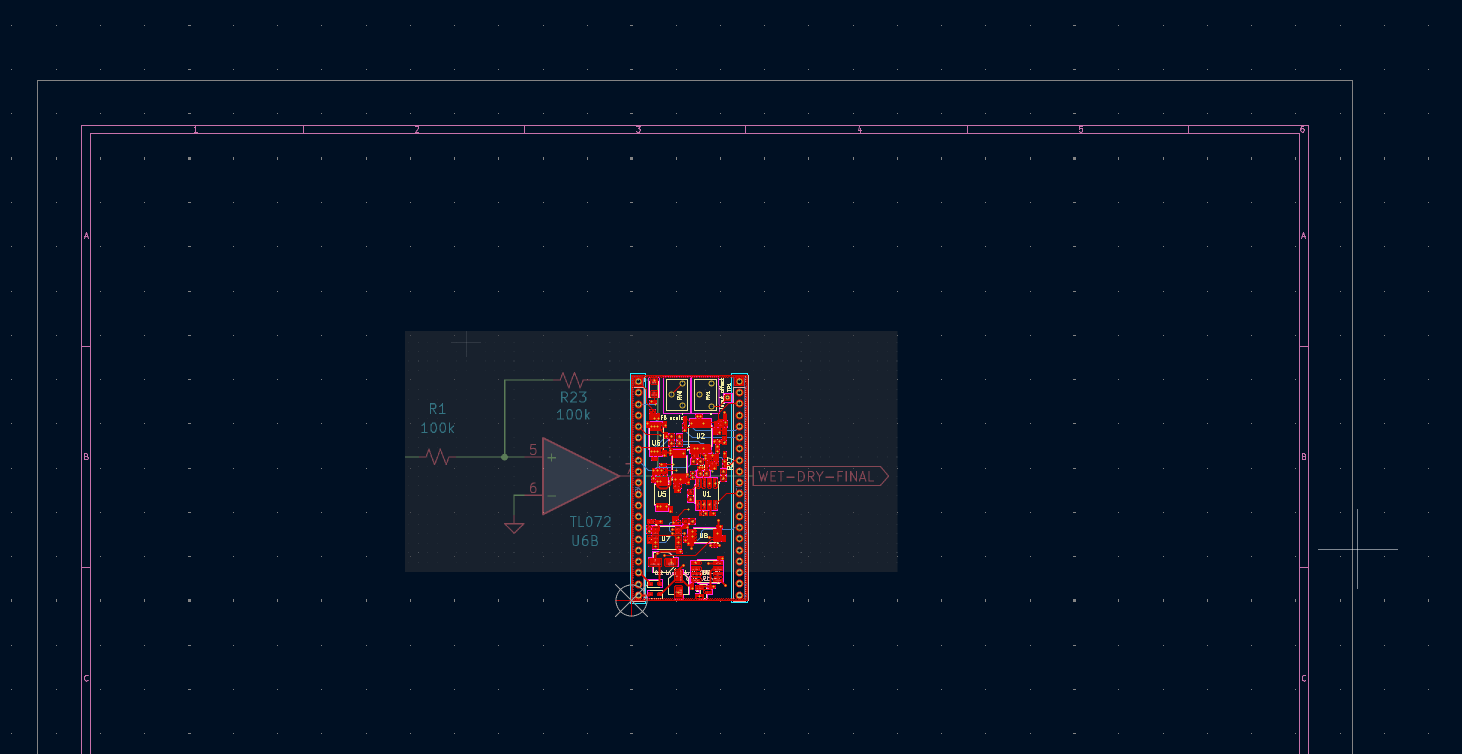Select the U5 footprint on the PCB
This screenshot has width=1462, height=754.
pyautogui.click(x=662, y=494)
